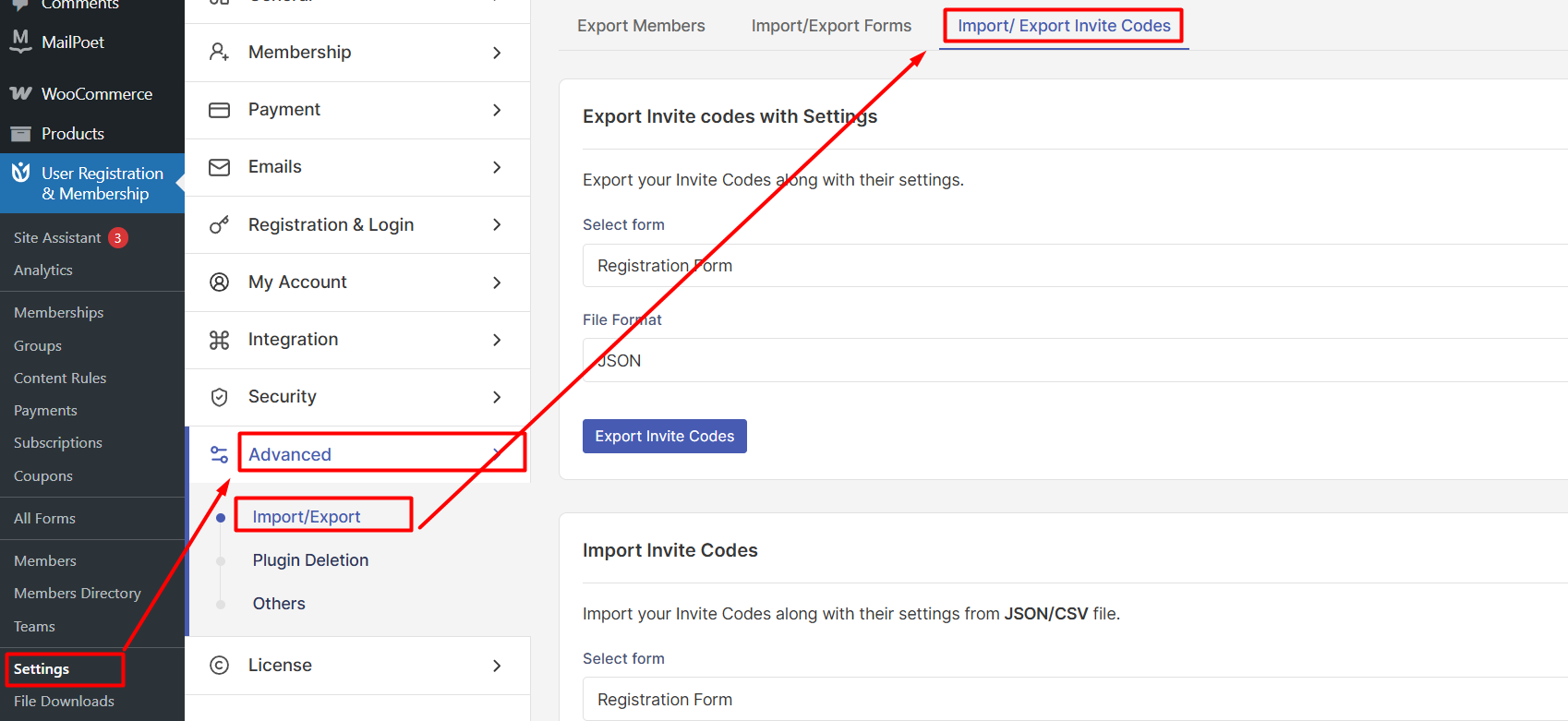This screenshot has height=721, width=1568.
Task: Open User Registration & Membership menu
Action: point(92,183)
